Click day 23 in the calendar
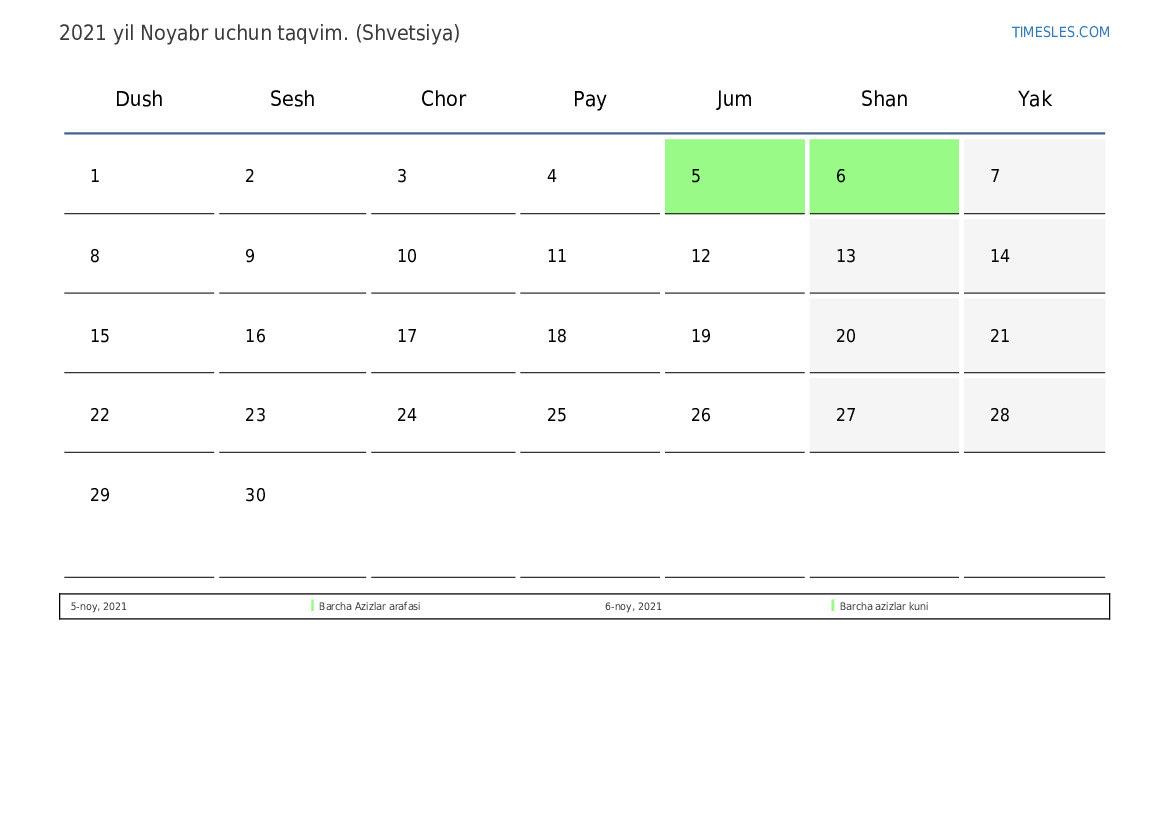The width and height of the screenshot is (1169, 827). [292, 415]
